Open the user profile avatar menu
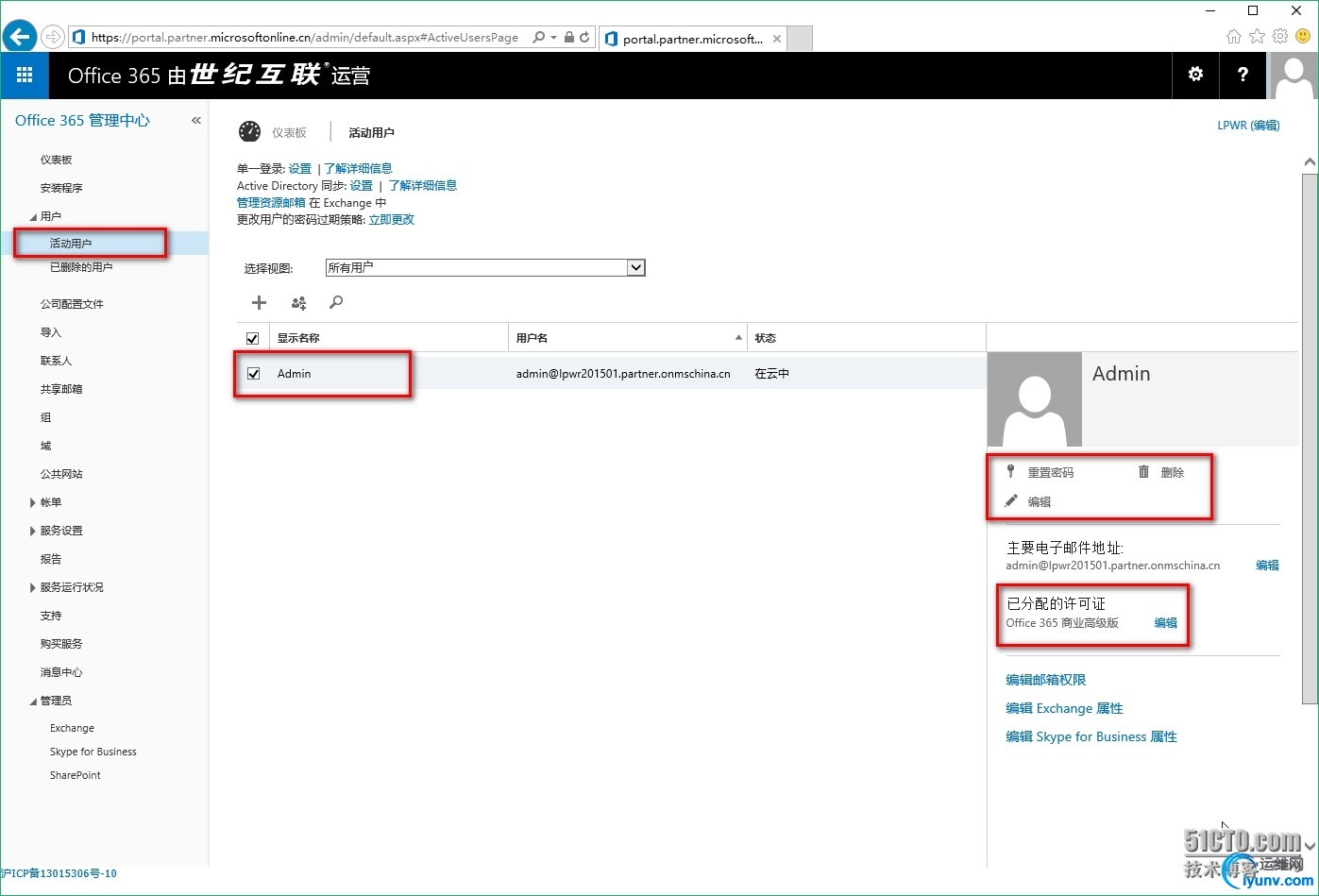This screenshot has width=1319, height=896. click(1294, 76)
